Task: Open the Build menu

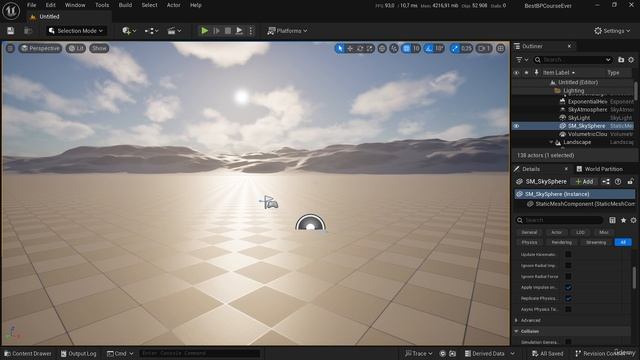Action: pyautogui.click(x=125, y=5)
